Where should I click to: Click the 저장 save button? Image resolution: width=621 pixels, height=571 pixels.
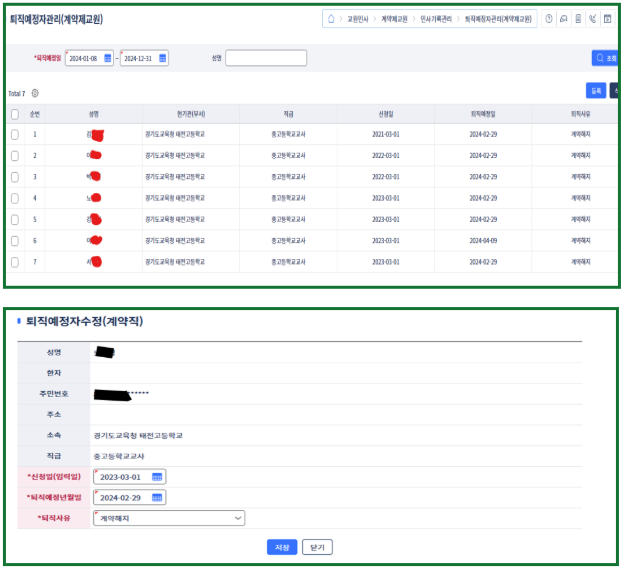coord(282,547)
